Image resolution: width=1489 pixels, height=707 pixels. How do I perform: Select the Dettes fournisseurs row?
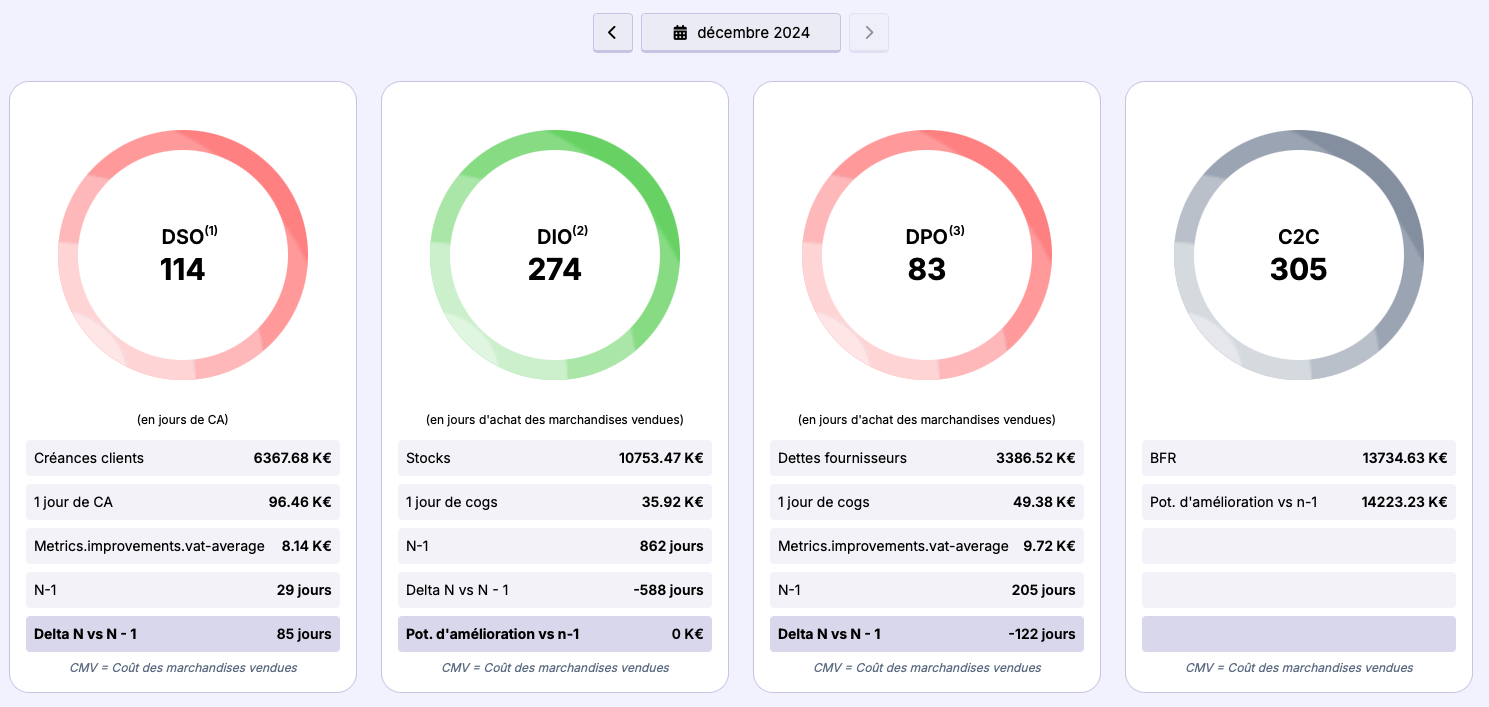tap(927, 458)
